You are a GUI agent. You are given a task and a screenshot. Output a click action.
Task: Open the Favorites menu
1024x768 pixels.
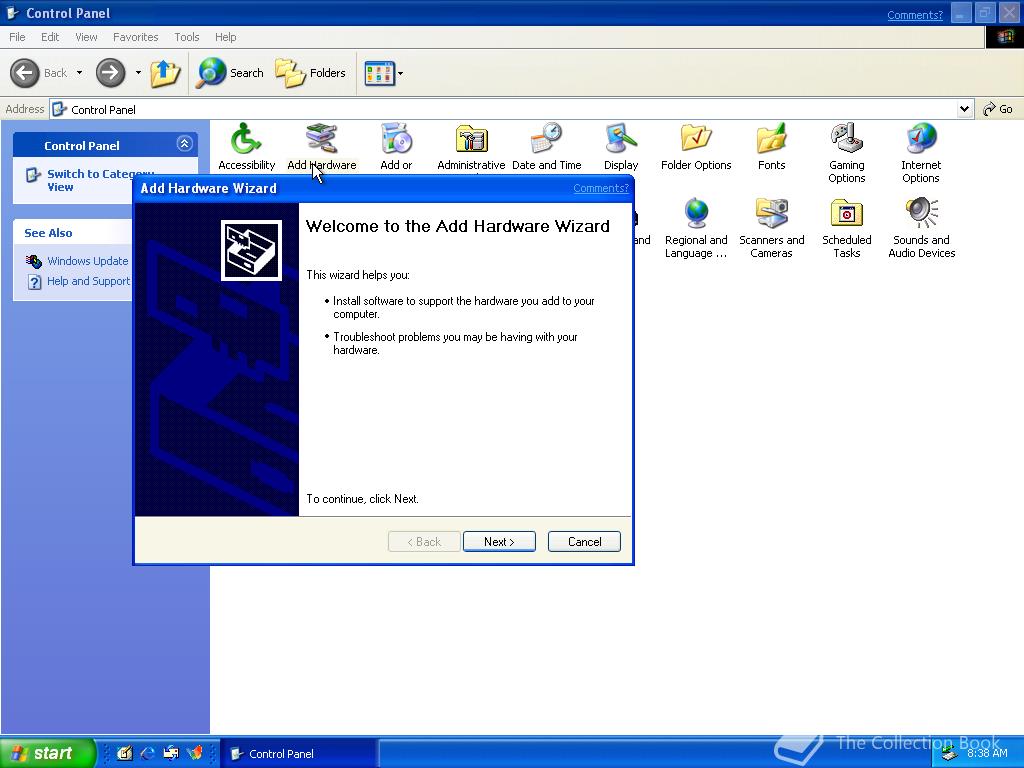[135, 37]
